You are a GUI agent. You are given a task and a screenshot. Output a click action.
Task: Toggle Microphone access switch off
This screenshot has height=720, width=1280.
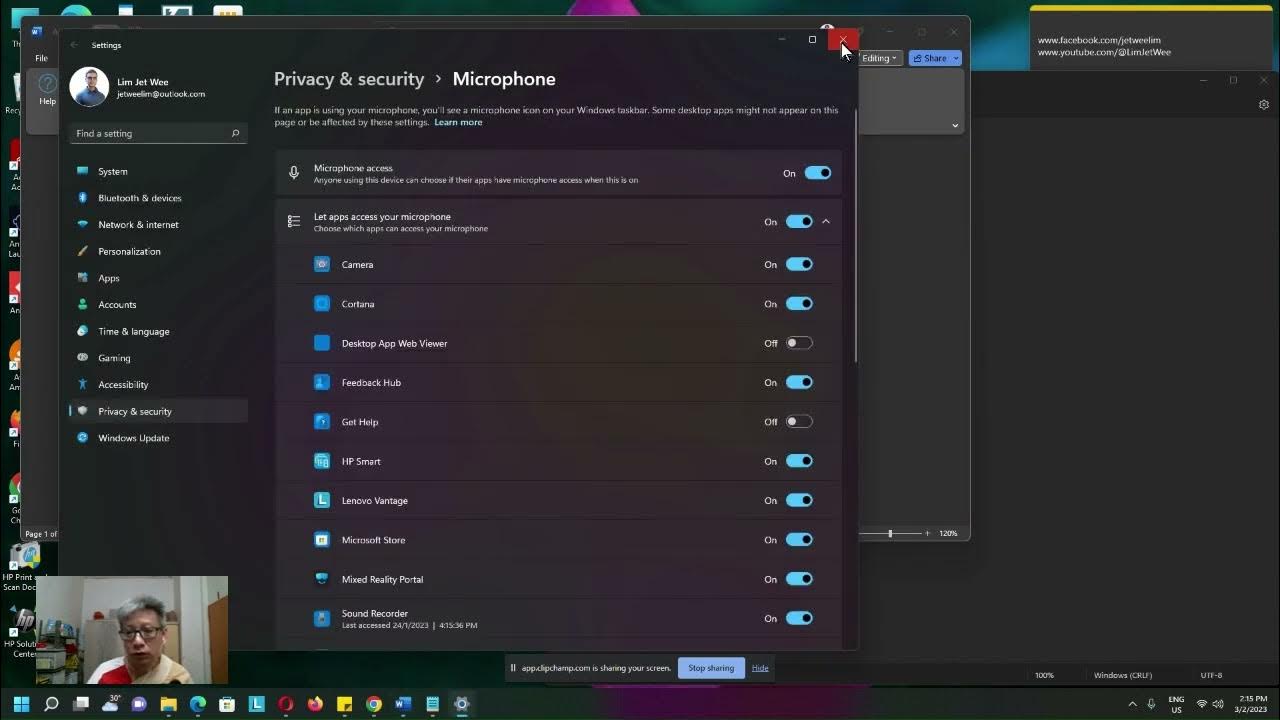818,173
